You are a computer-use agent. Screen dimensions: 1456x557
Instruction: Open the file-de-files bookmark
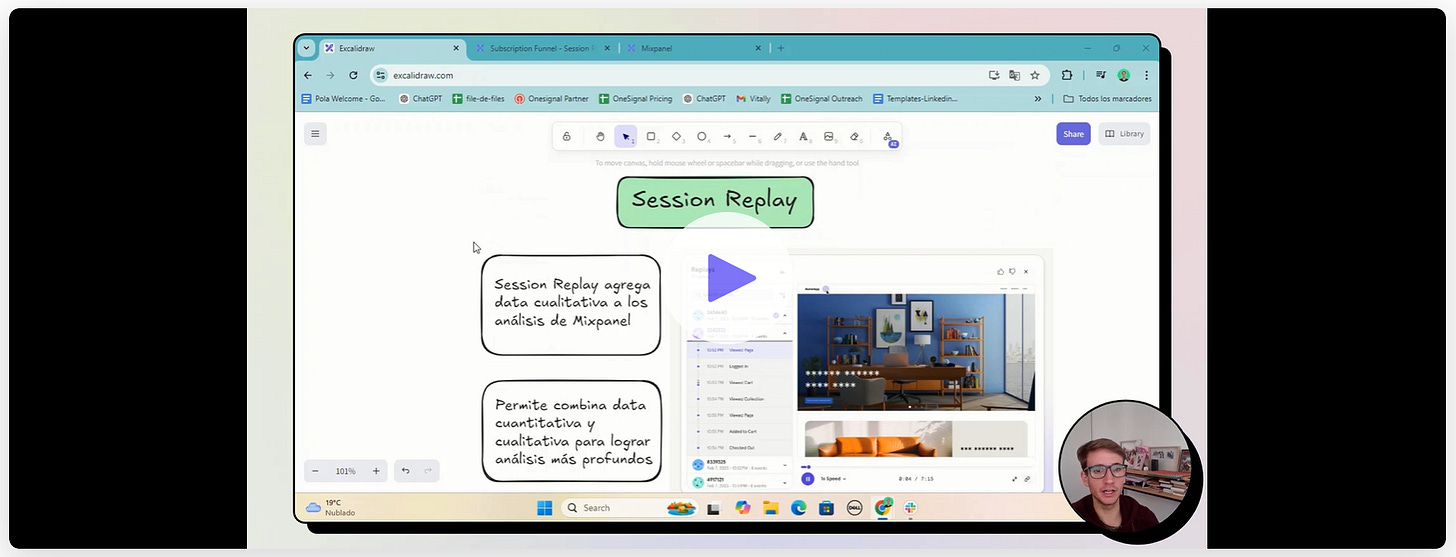point(478,99)
